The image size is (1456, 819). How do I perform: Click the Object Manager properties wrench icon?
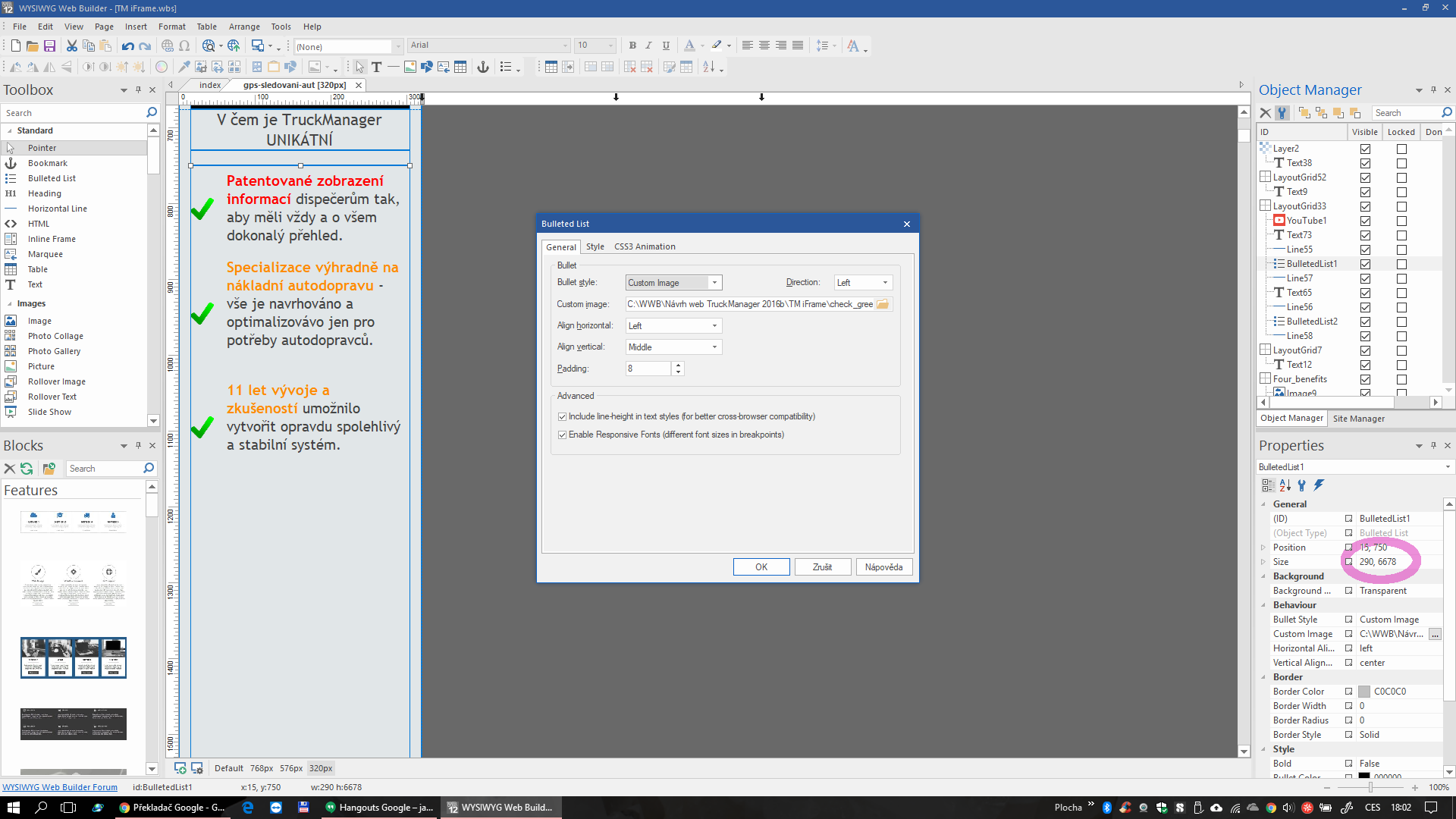point(1282,112)
